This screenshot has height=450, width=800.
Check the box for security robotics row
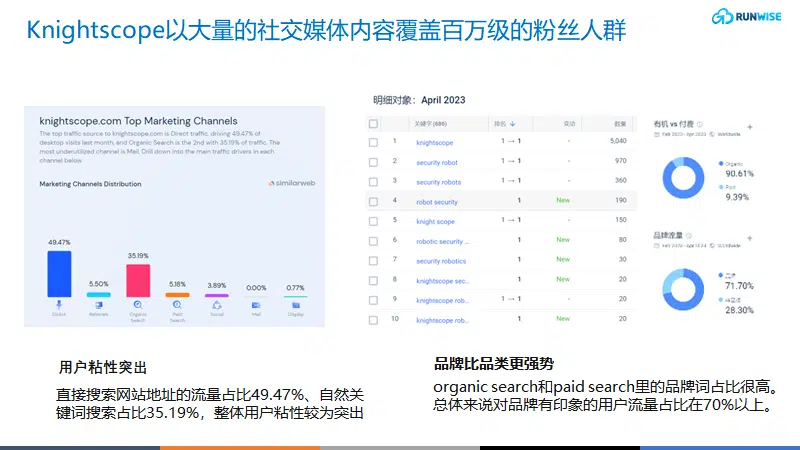click(373, 261)
